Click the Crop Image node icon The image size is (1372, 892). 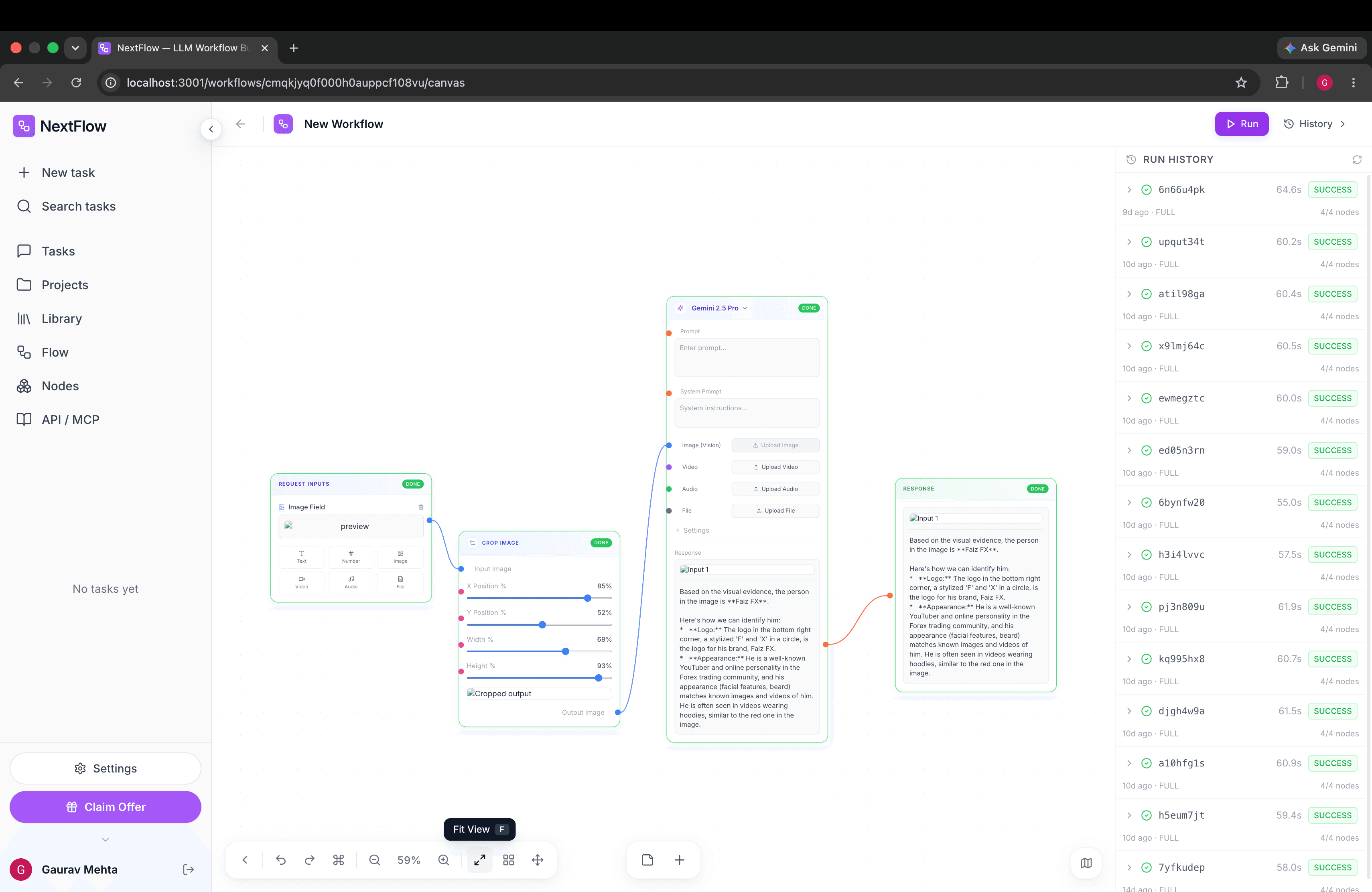[x=473, y=543]
